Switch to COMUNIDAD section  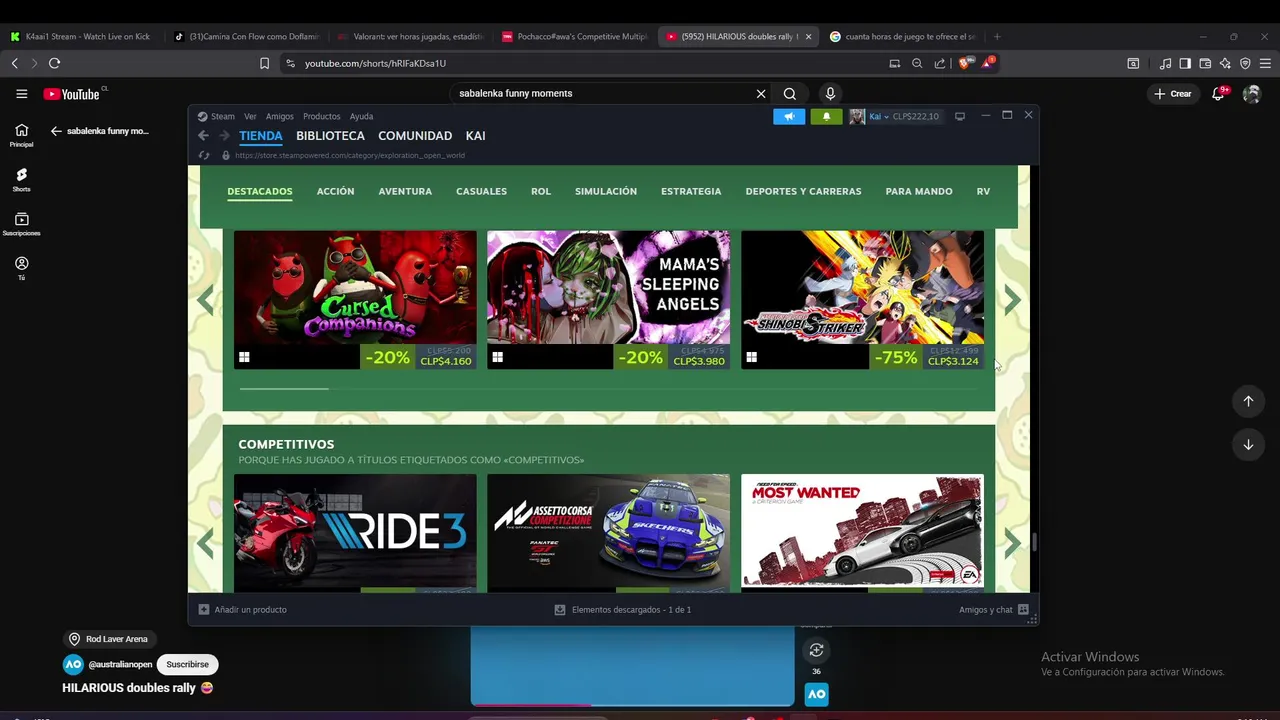415,136
